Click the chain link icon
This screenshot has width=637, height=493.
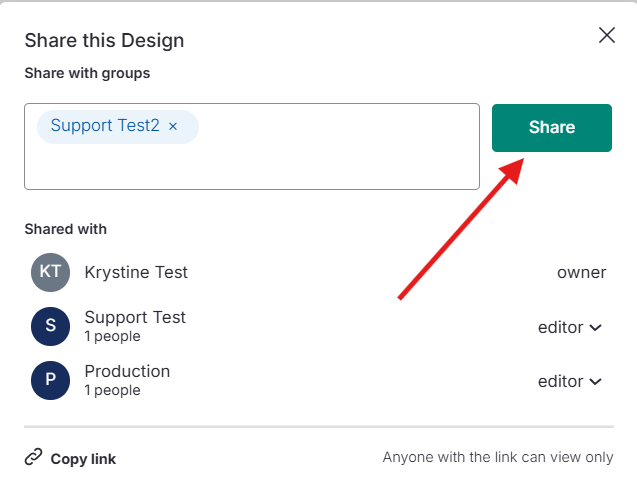tap(34, 457)
